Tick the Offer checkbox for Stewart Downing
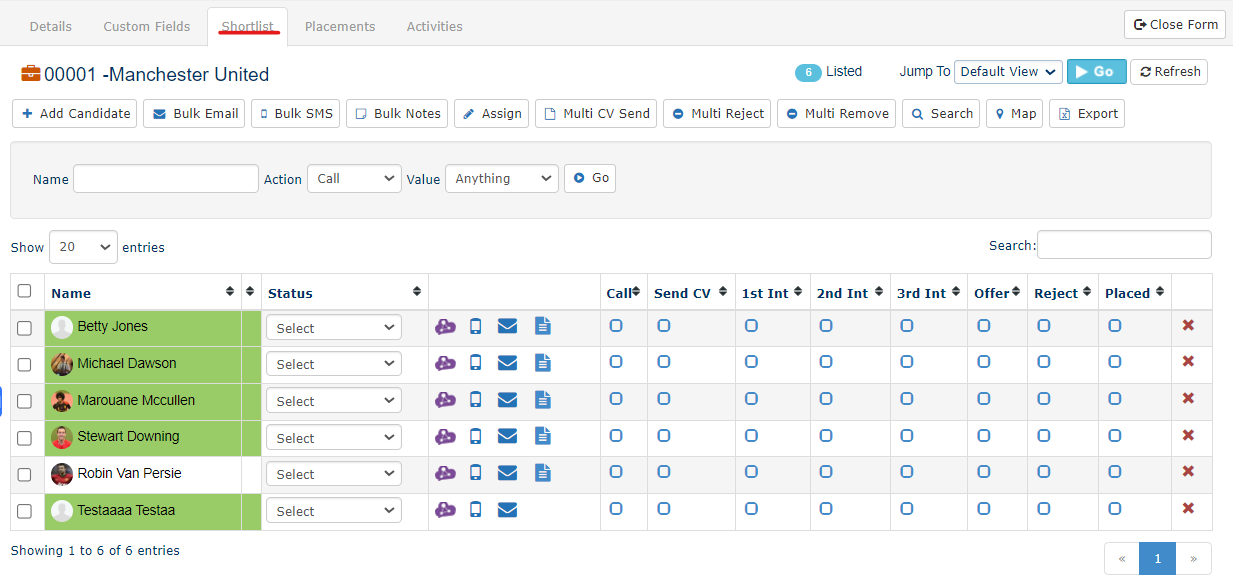1233x583 pixels. click(x=984, y=435)
